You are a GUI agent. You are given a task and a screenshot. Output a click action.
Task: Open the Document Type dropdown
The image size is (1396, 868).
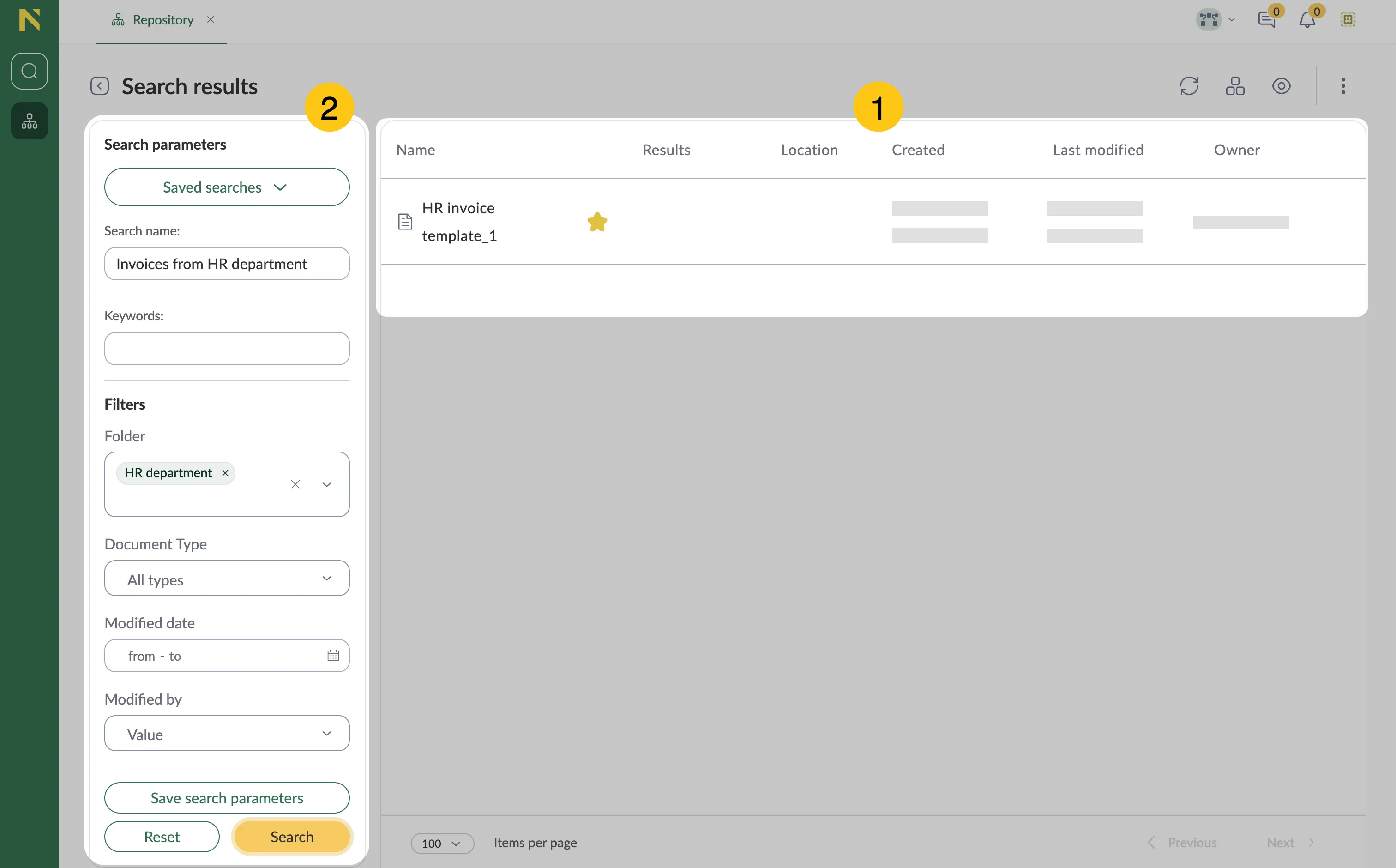coord(227,578)
